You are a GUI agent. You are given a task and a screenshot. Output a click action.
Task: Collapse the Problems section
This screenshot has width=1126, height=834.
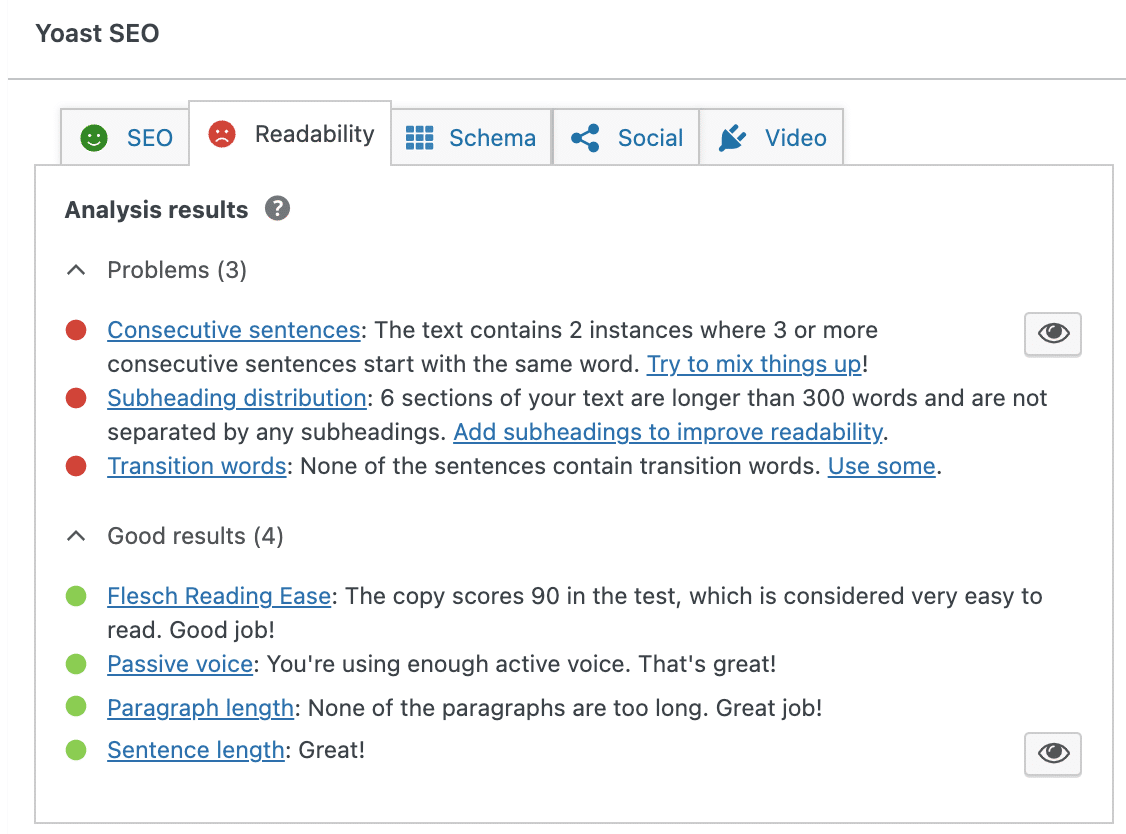pos(77,269)
